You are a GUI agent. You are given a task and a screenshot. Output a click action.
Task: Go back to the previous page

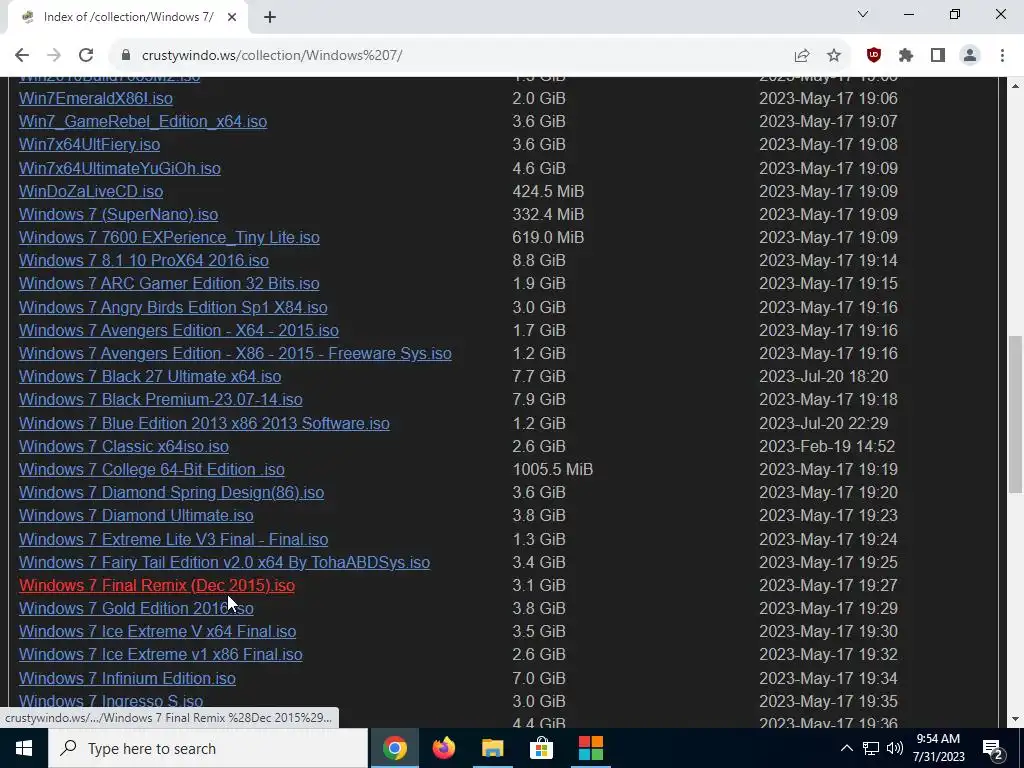[x=22, y=56]
